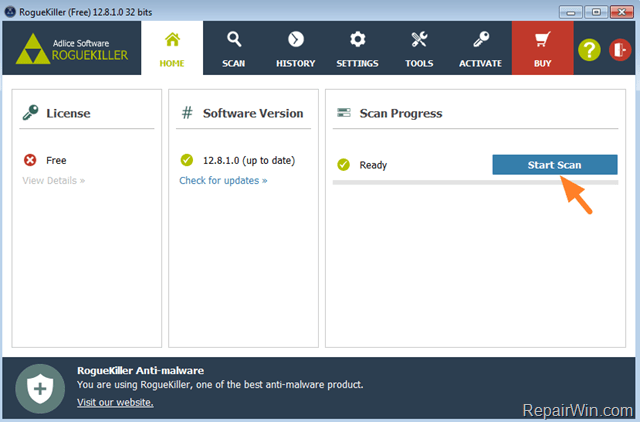Open the History tab
The width and height of the screenshot is (640, 422).
pos(296,48)
